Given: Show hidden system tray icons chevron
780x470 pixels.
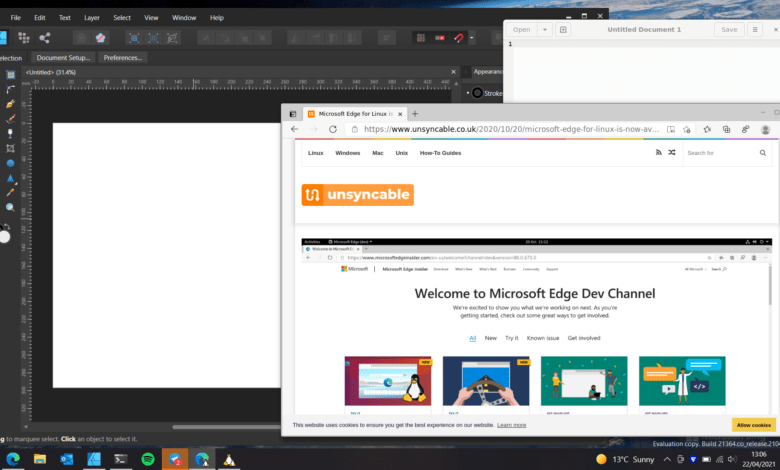Looking at the screenshot, I should pyautogui.click(x=667, y=459).
